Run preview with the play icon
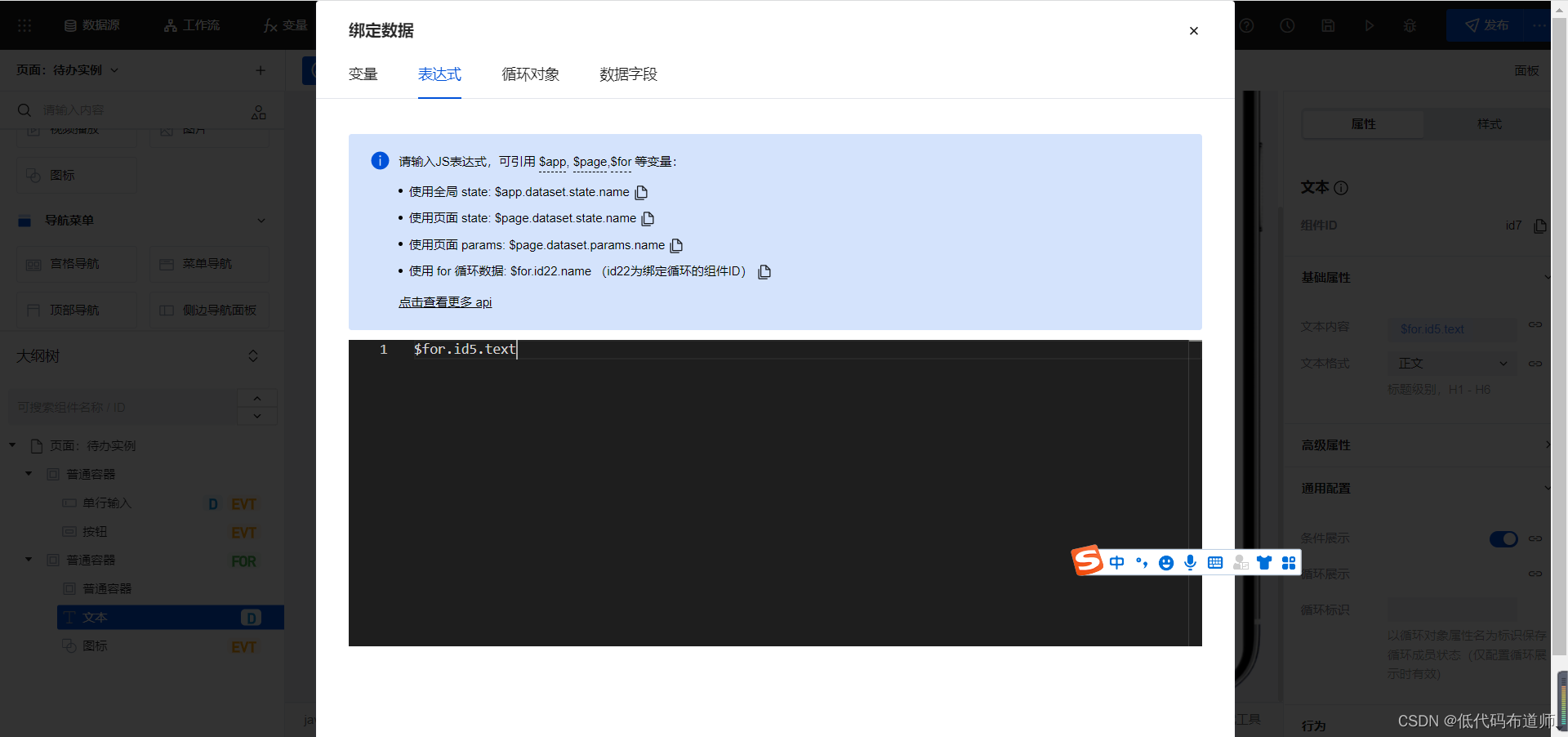Viewport: 1568px width, 737px height. pyautogui.click(x=1369, y=25)
